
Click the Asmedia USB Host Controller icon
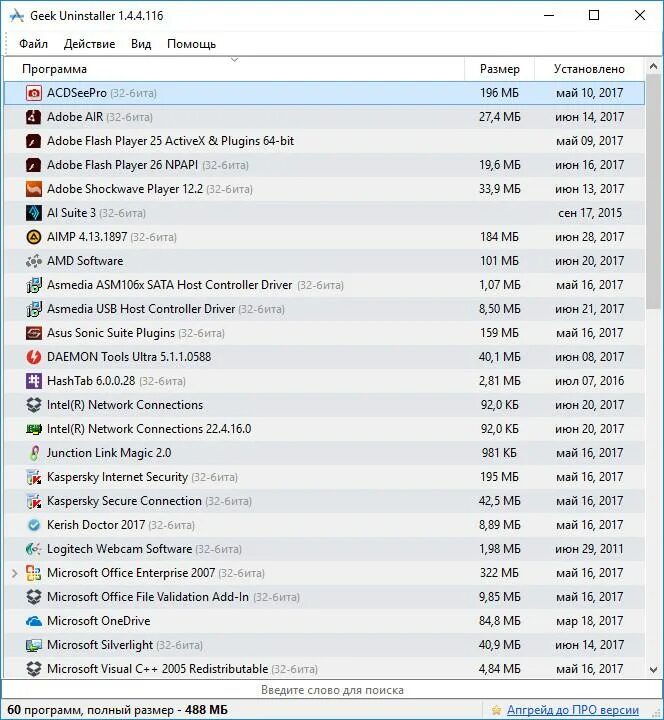click(x=34, y=309)
